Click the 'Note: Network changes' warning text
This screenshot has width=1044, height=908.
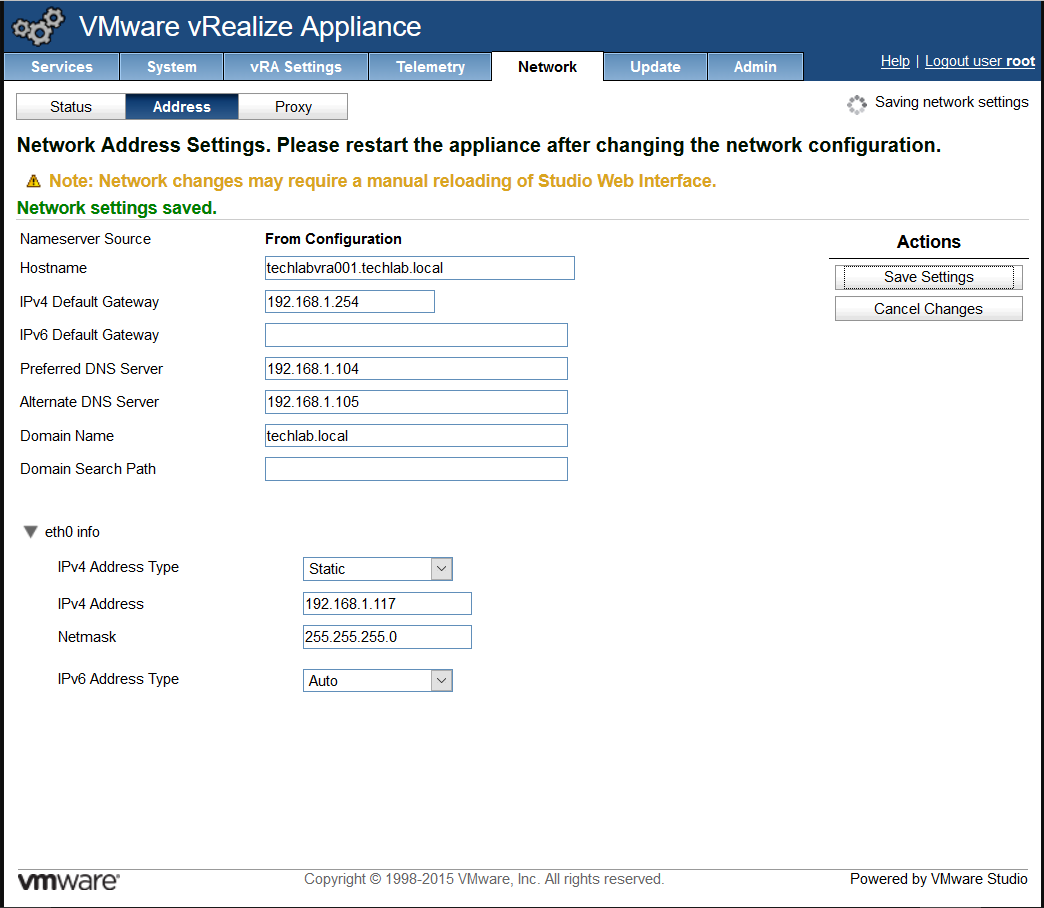click(x=382, y=181)
